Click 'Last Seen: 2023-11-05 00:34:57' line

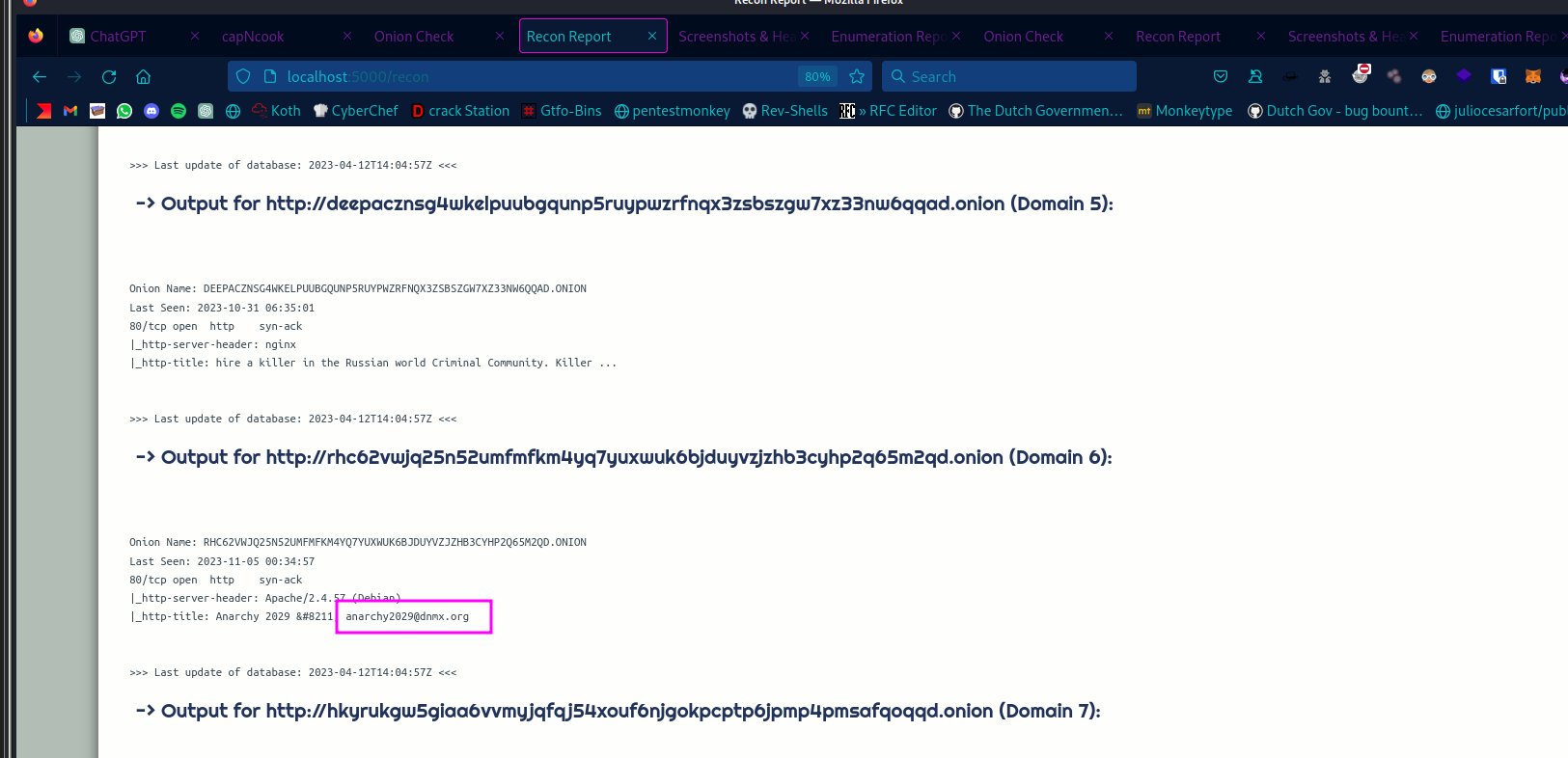pyautogui.click(x=222, y=561)
